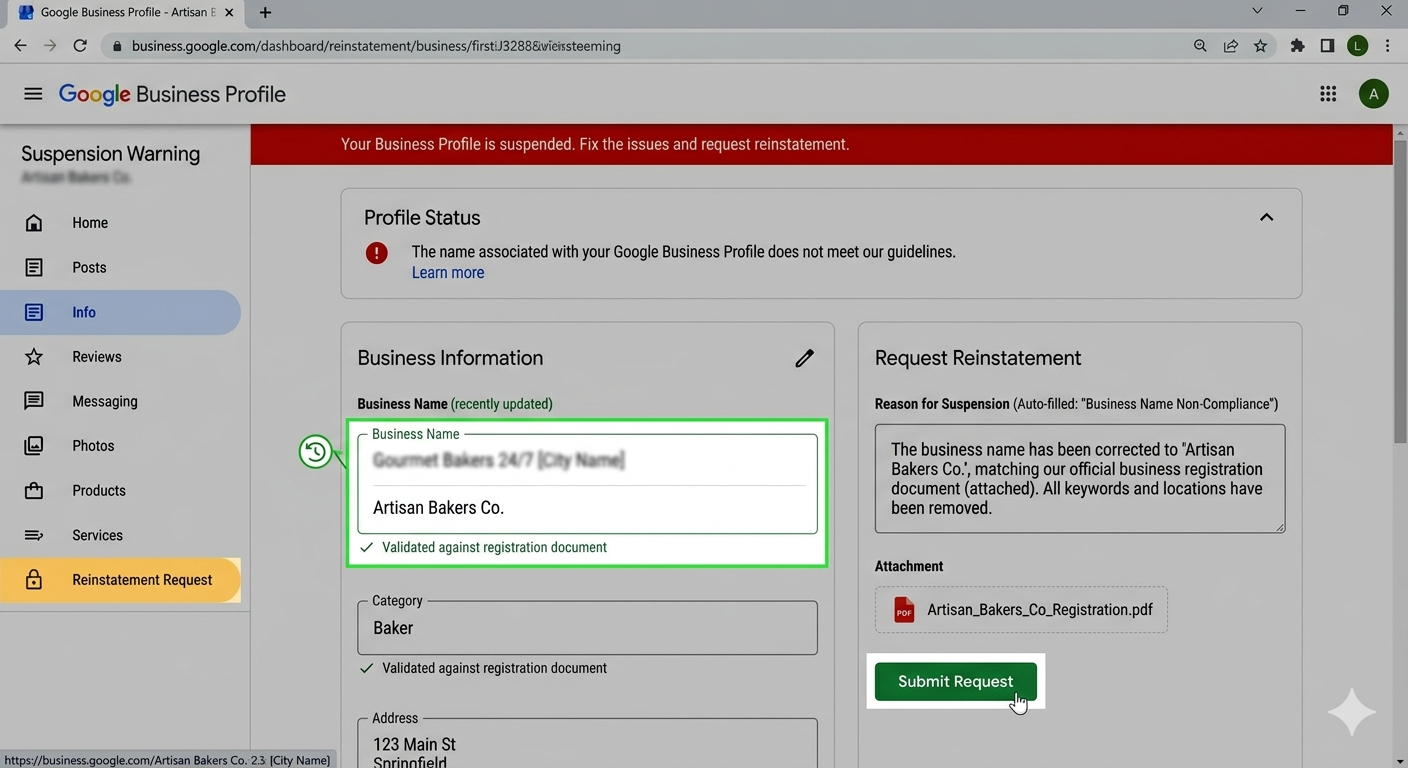Screen dimensions: 1408x768
Task: Click the browser address bar URL
Action: (376, 46)
